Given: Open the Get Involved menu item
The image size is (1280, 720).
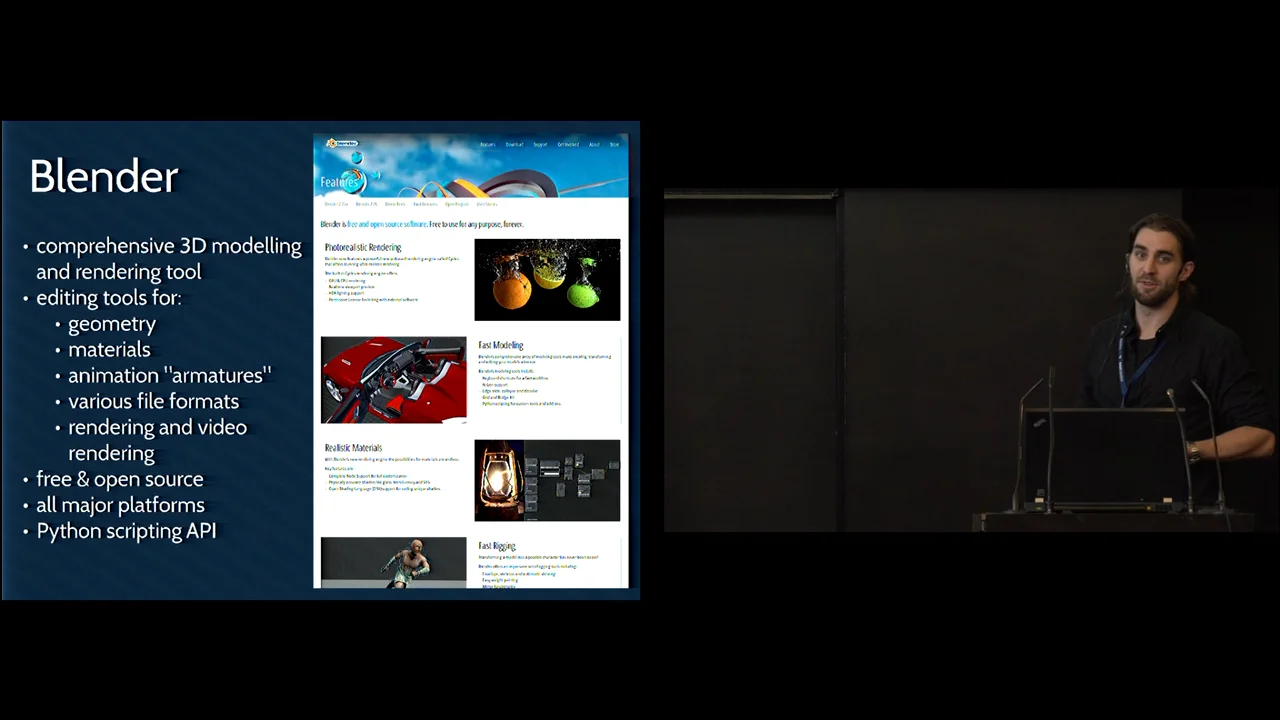Looking at the screenshot, I should (568, 144).
